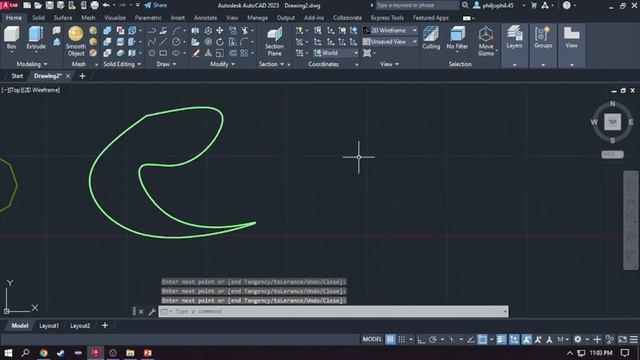Toggle polar tracking in status bar
This screenshot has height=360, width=640.
pos(433,339)
